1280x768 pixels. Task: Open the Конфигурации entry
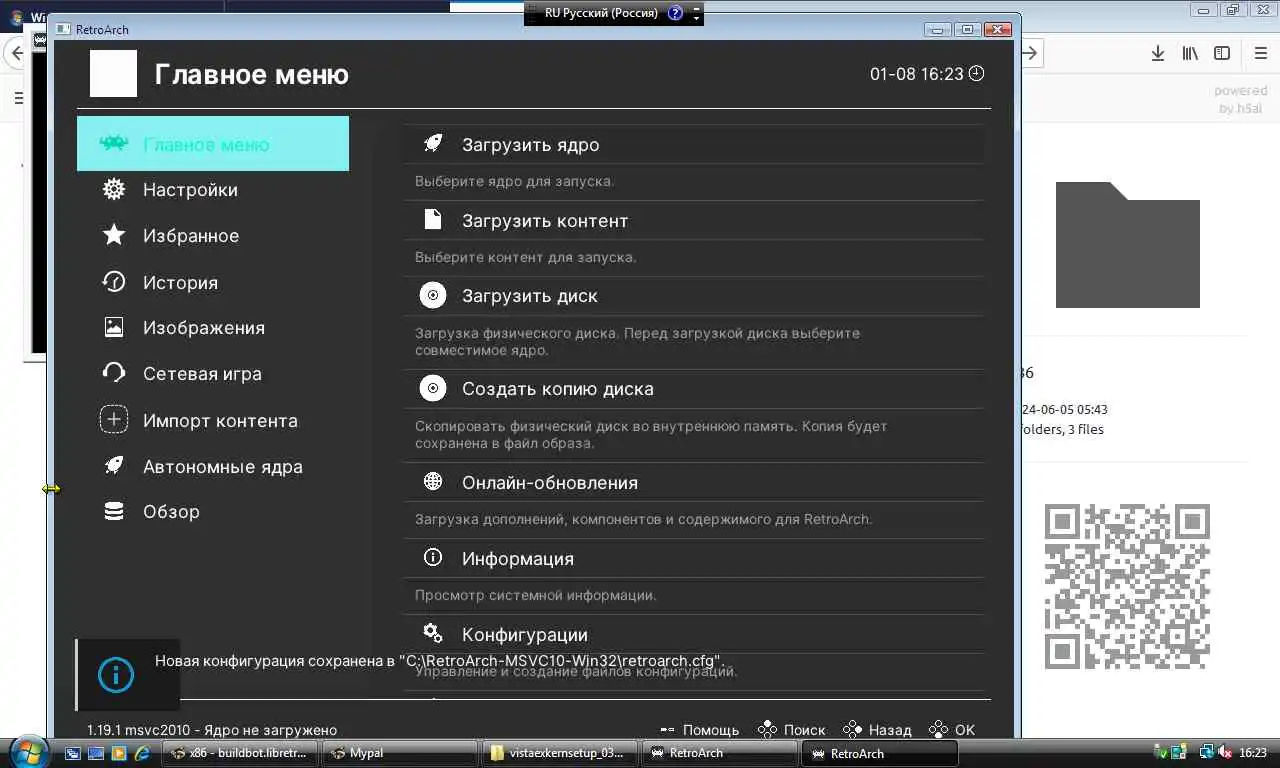(694, 635)
